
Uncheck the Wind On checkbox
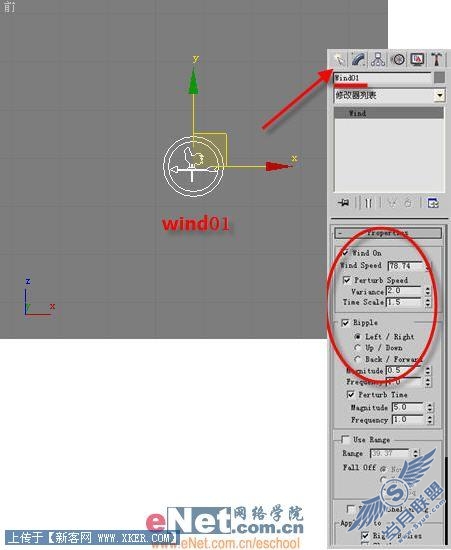pyautogui.click(x=345, y=253)
